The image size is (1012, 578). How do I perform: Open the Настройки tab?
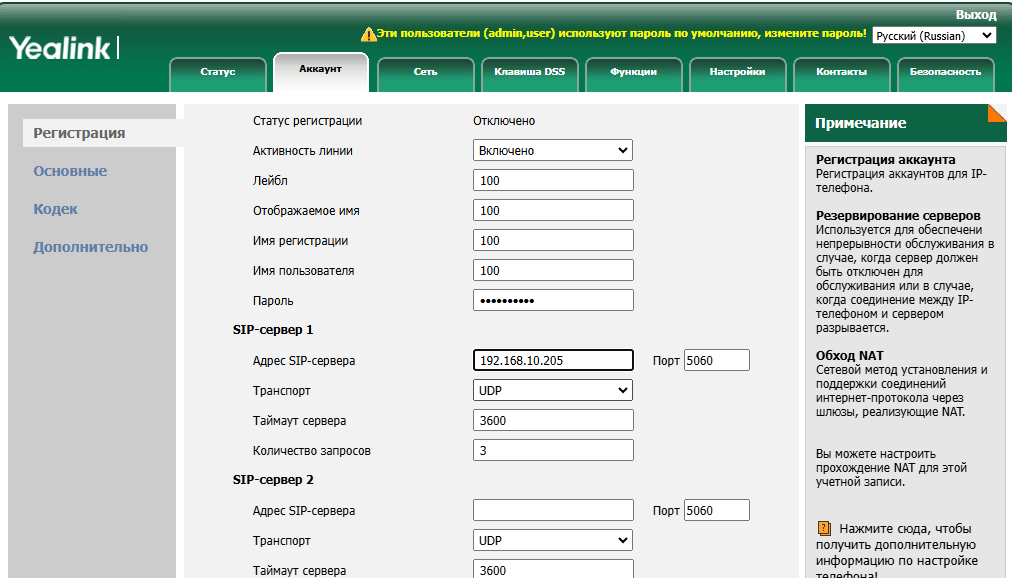[737, 72]
